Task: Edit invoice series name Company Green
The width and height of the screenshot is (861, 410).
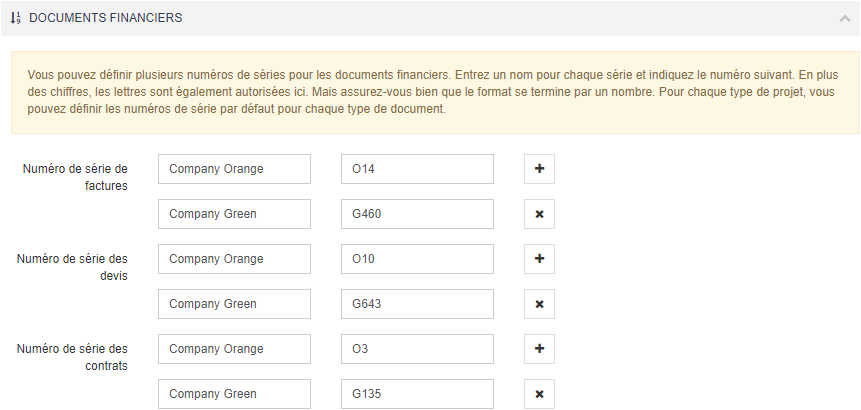Action: pyautogui.click(x=234, y=214)
